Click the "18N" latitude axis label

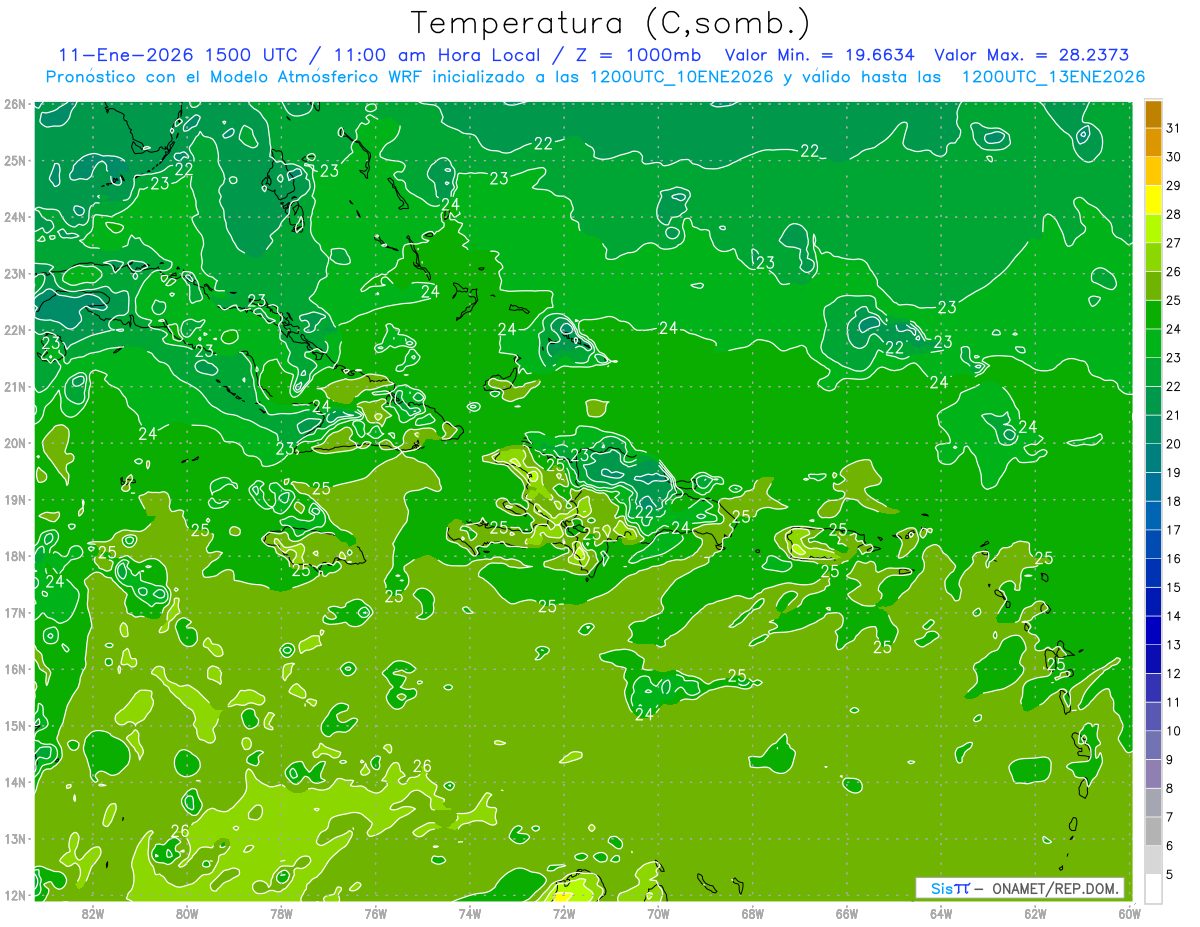click(15, 556)
